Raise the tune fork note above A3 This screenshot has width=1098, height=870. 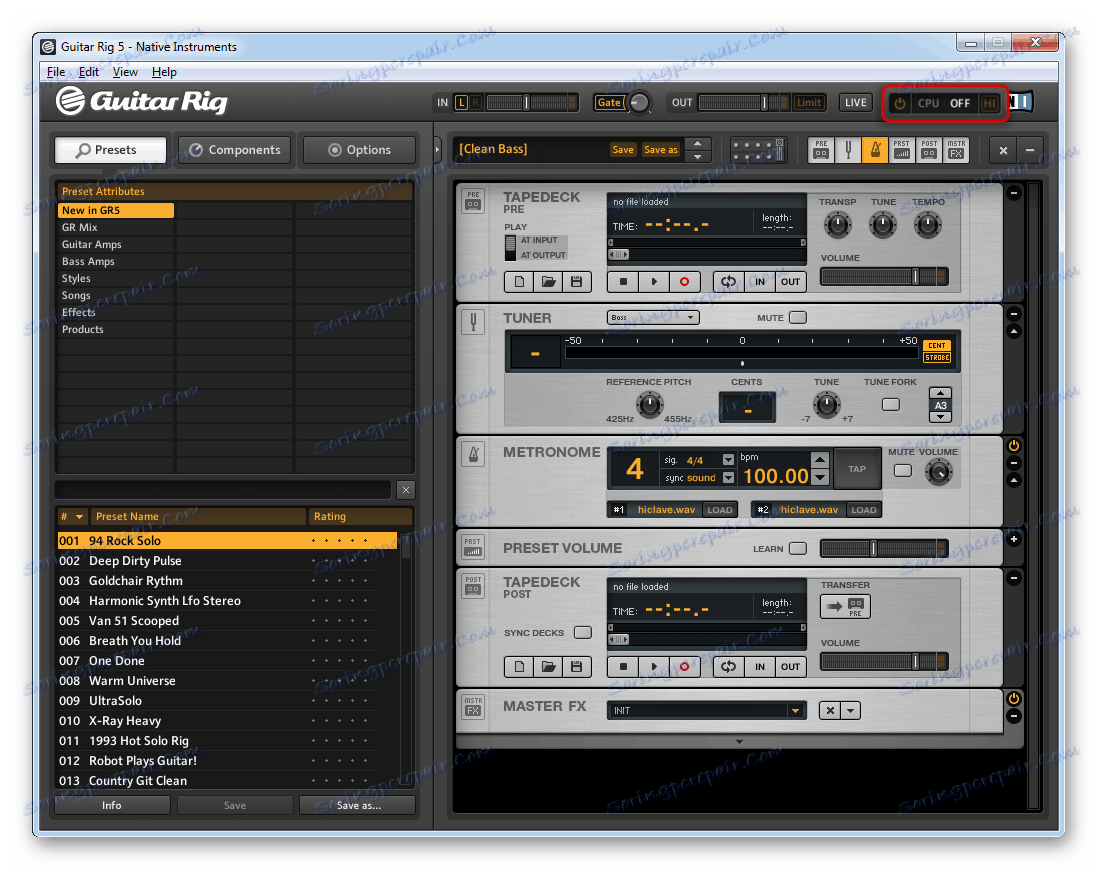[x=940, y=393]
